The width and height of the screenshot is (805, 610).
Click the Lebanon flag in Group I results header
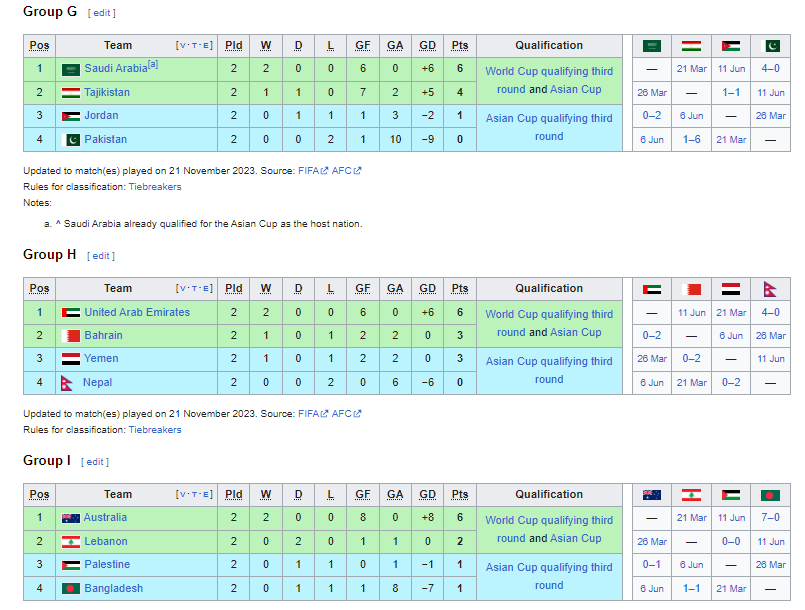coord(691,495)
